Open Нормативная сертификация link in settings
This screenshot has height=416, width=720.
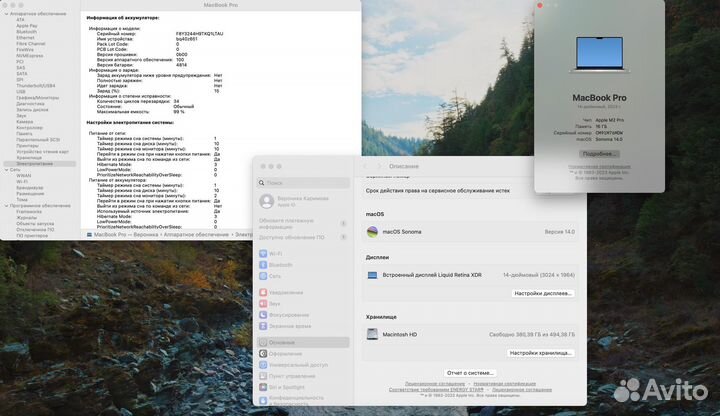[x=505, y=383]
